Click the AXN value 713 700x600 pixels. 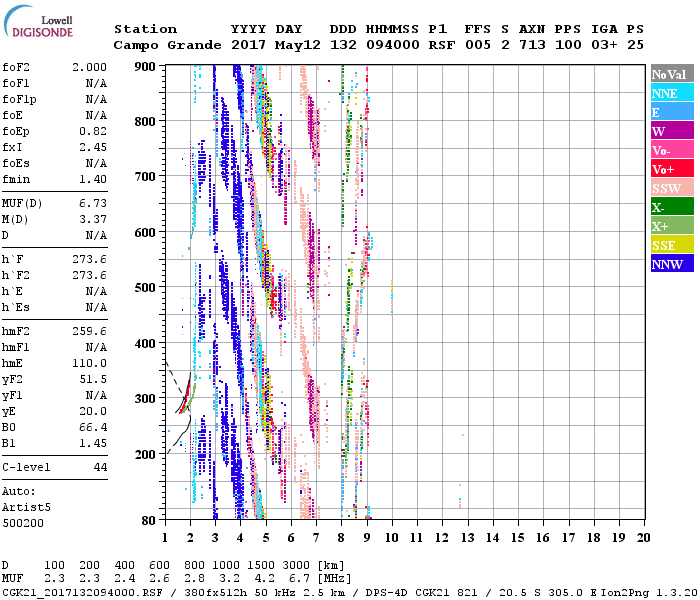(532, 45)
